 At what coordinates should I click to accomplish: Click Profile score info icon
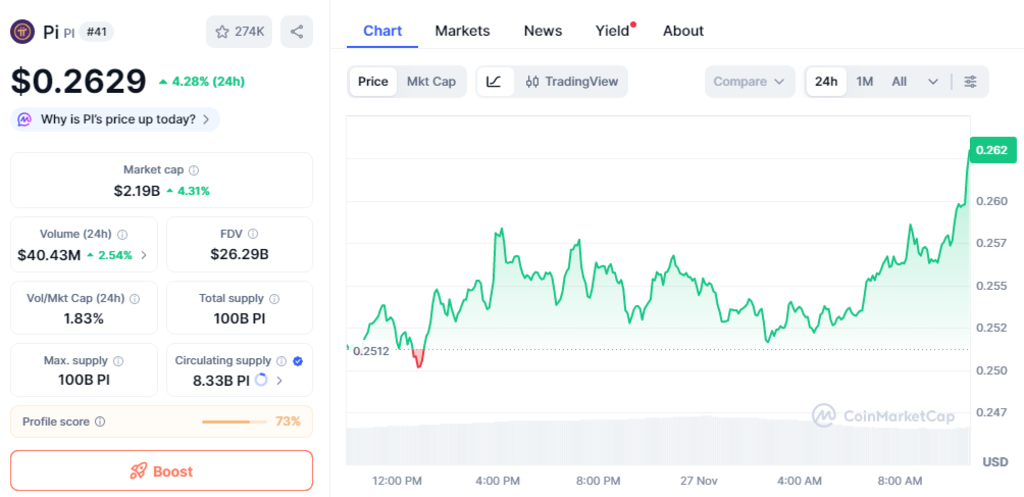coord(100,422)
